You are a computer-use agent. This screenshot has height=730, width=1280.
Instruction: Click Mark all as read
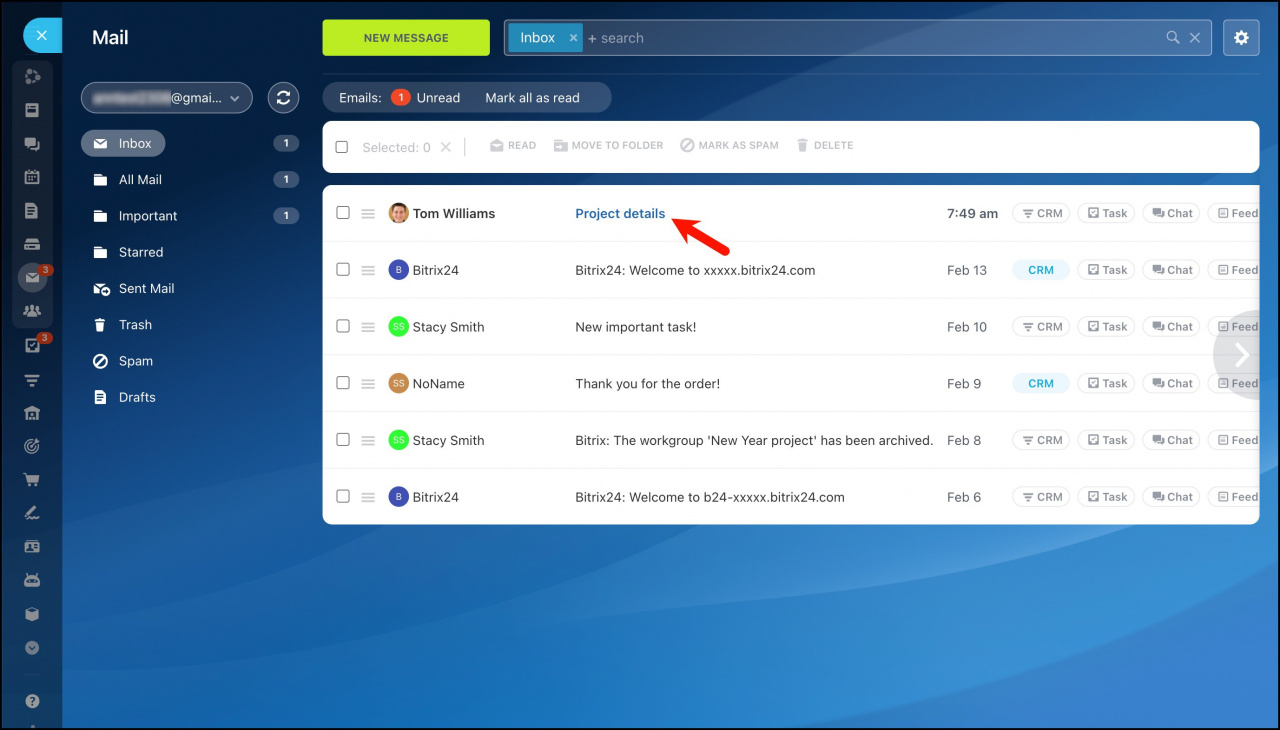(x=532, y=98)
